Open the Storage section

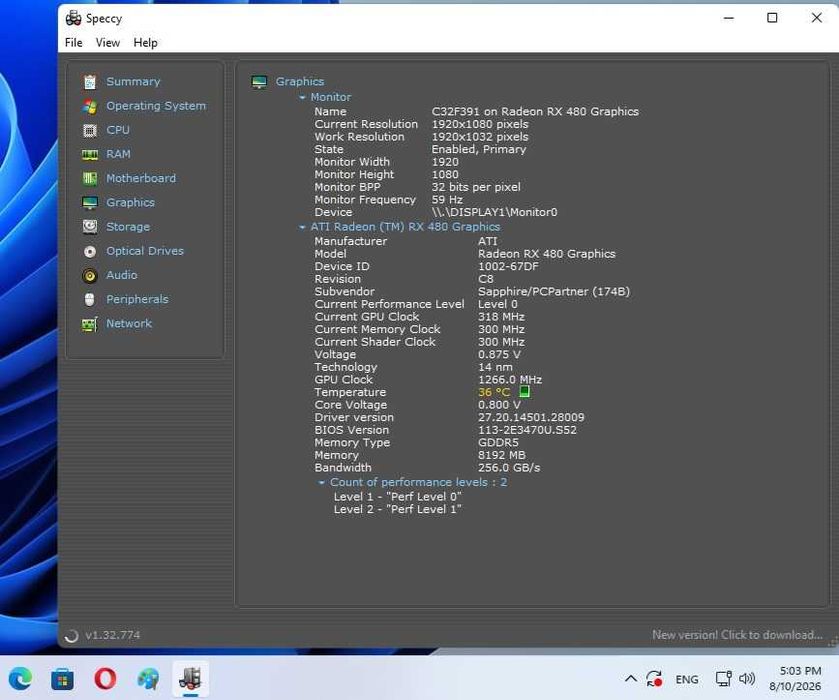pyautogui.click(x=128, y=227)
